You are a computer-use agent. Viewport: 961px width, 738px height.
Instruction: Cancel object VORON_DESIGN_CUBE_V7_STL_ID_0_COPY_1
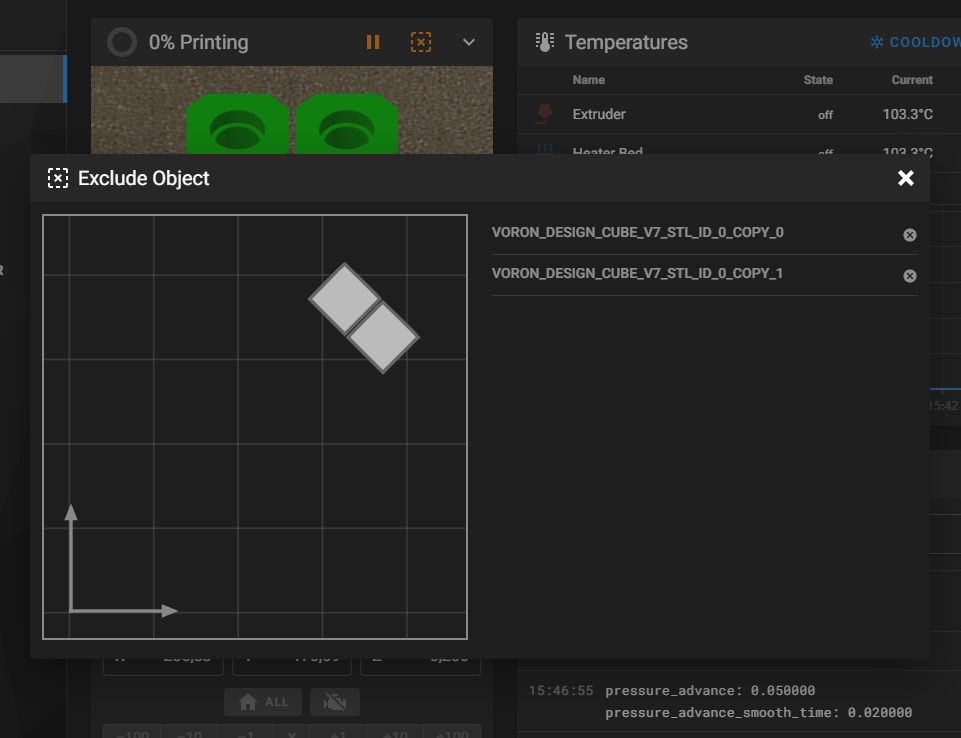tap(909, 276)
